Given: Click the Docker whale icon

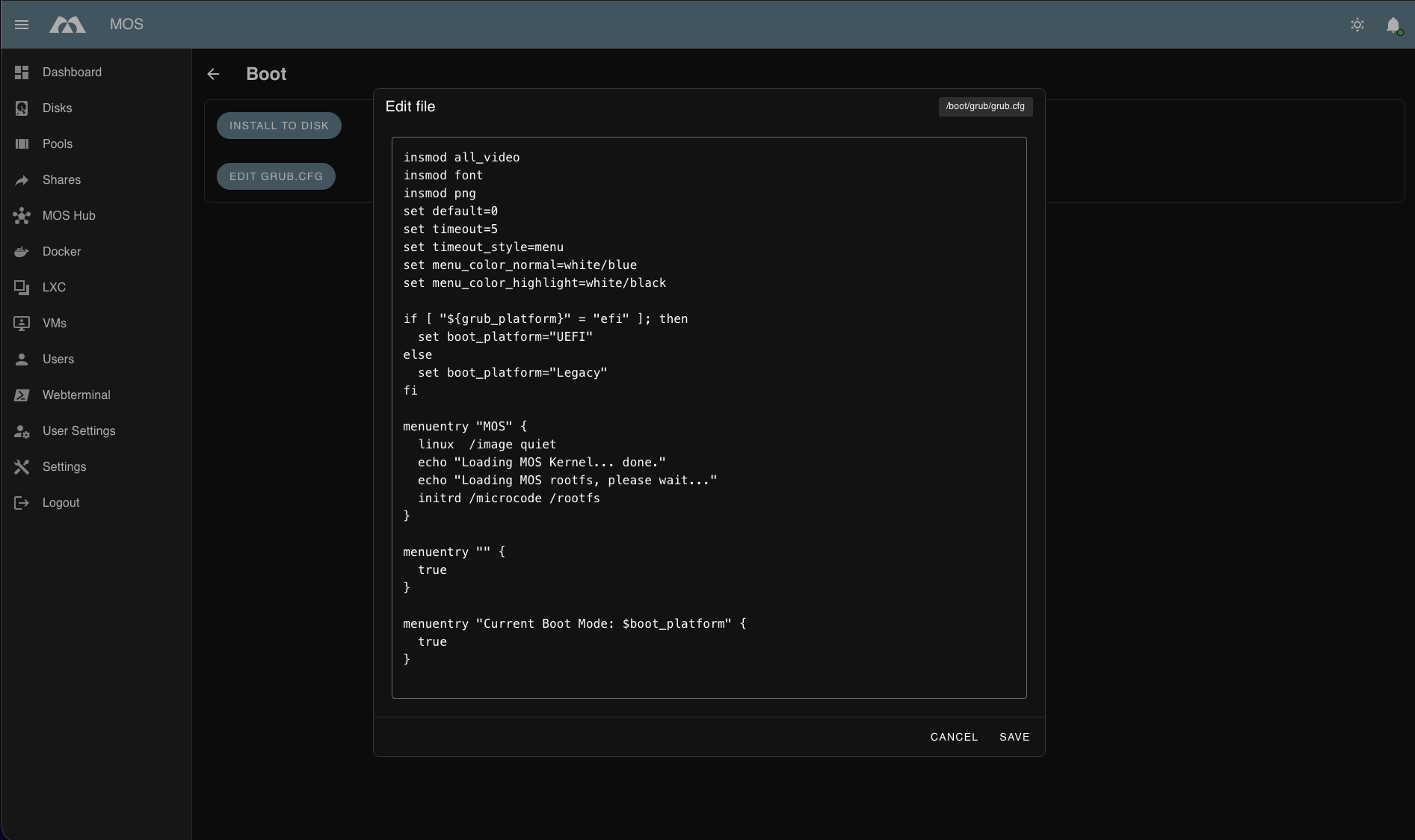Looking at the screenshot, I should tap(22, 252).
